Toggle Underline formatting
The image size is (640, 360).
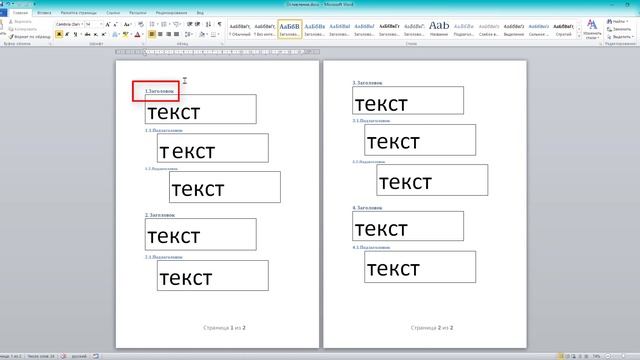[x=75, y=35]
